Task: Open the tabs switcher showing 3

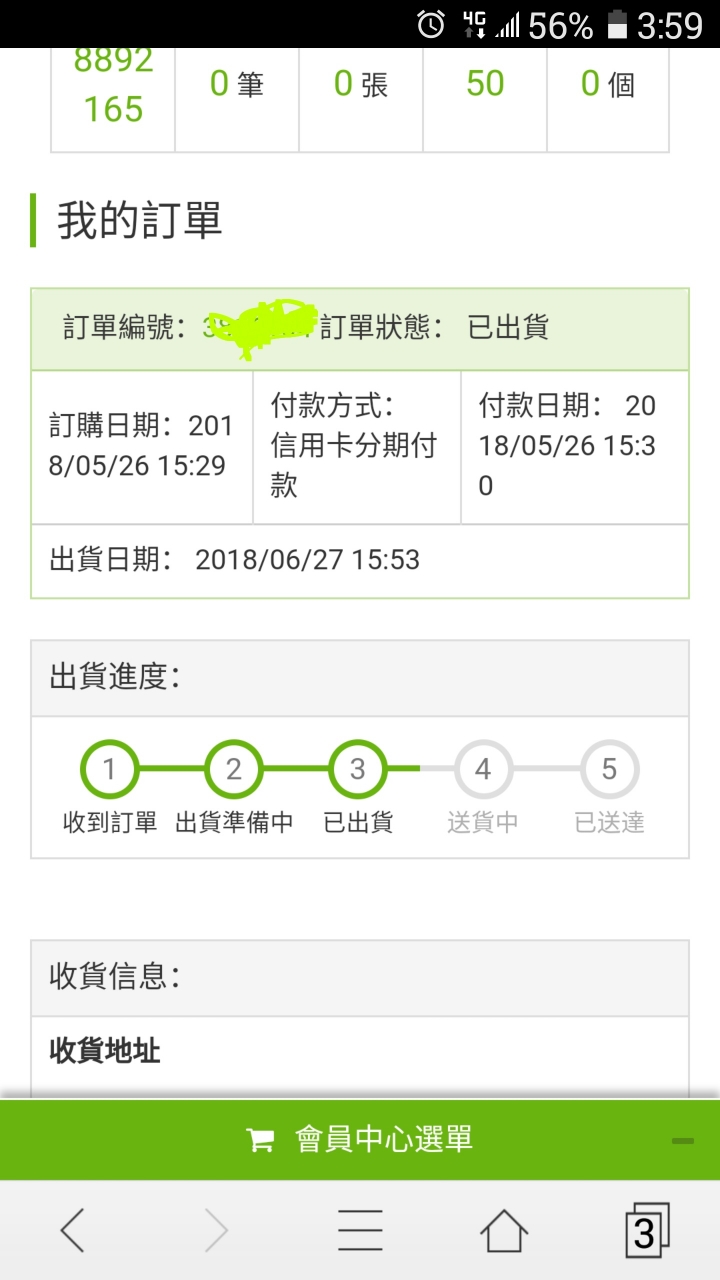Action: click(647, 1230)
